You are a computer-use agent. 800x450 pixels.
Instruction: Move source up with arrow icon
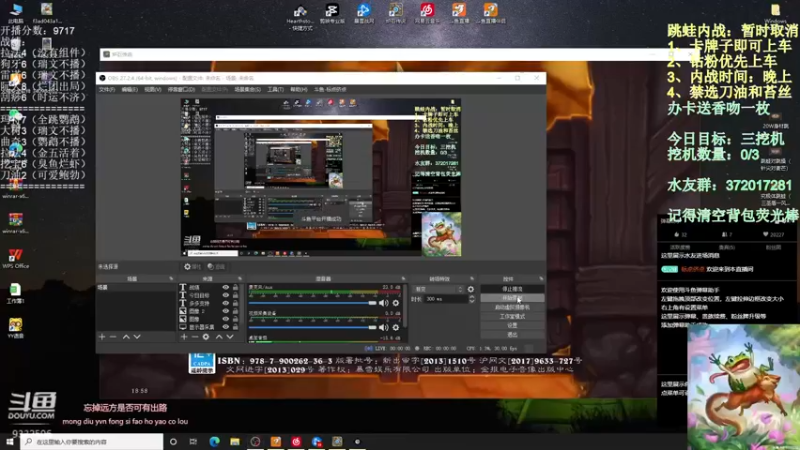(x=219, y=337)
